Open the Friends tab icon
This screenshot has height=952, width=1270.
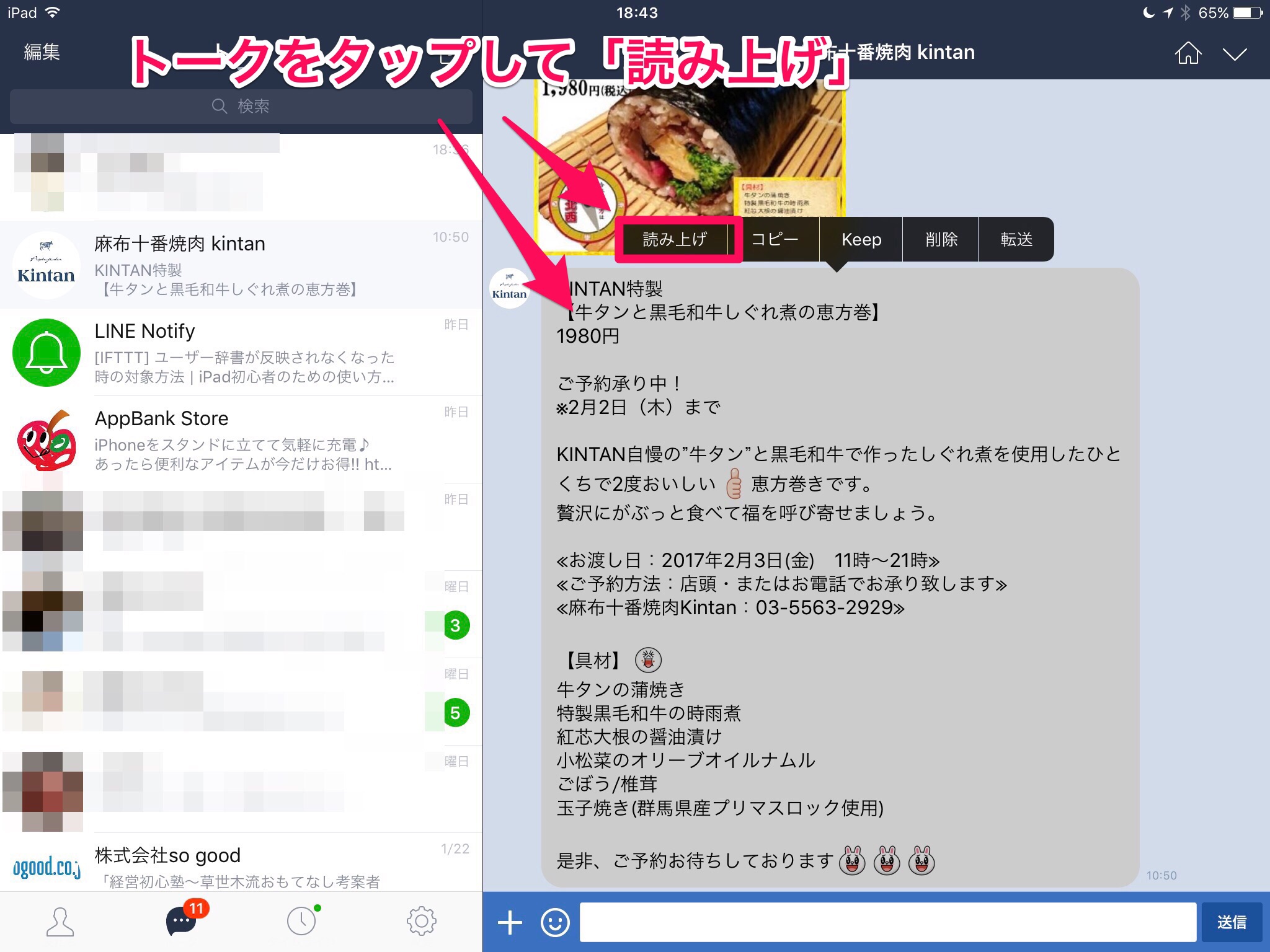[60, 922]
